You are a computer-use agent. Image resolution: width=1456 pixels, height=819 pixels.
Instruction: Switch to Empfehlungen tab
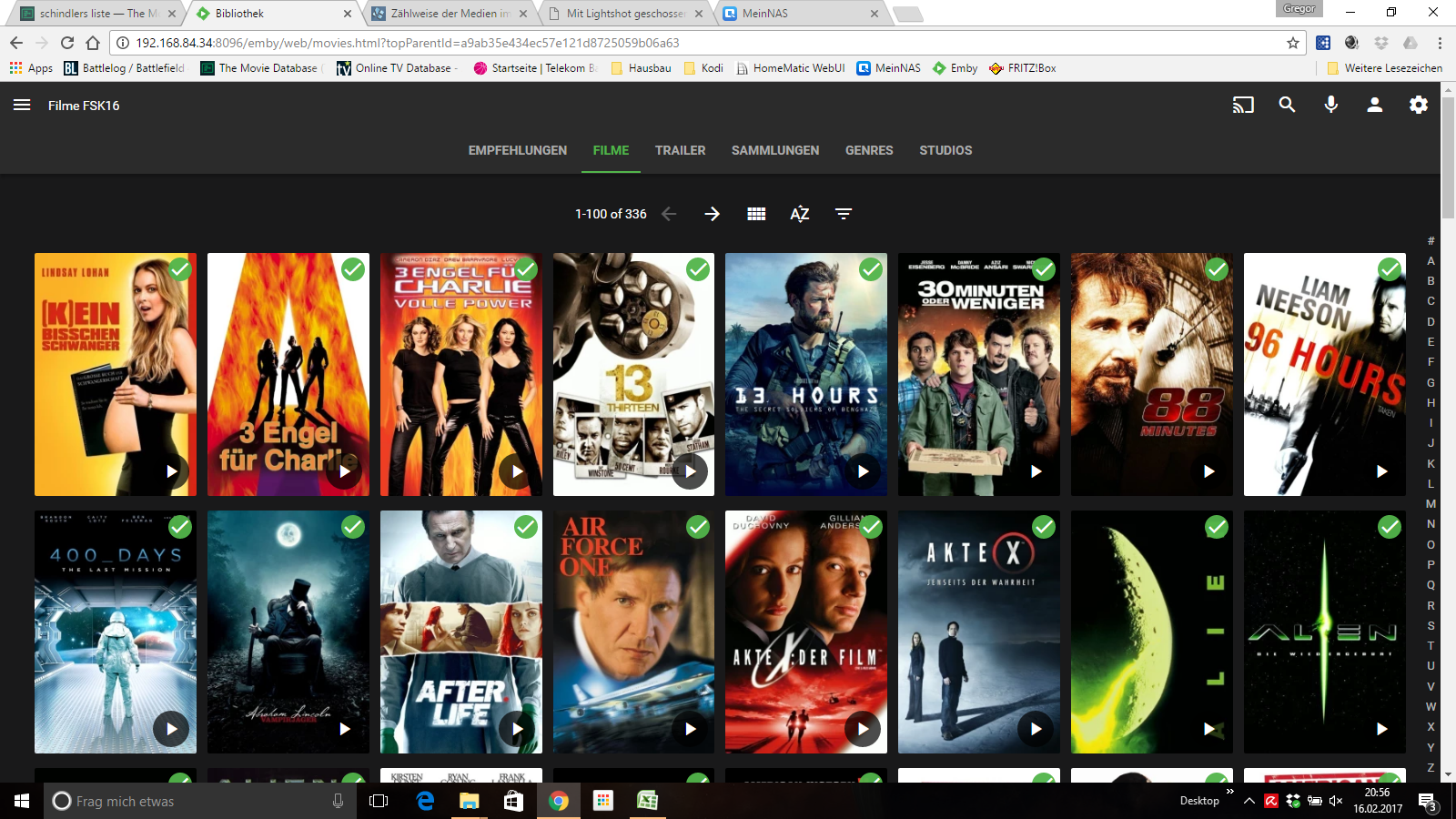518,150
